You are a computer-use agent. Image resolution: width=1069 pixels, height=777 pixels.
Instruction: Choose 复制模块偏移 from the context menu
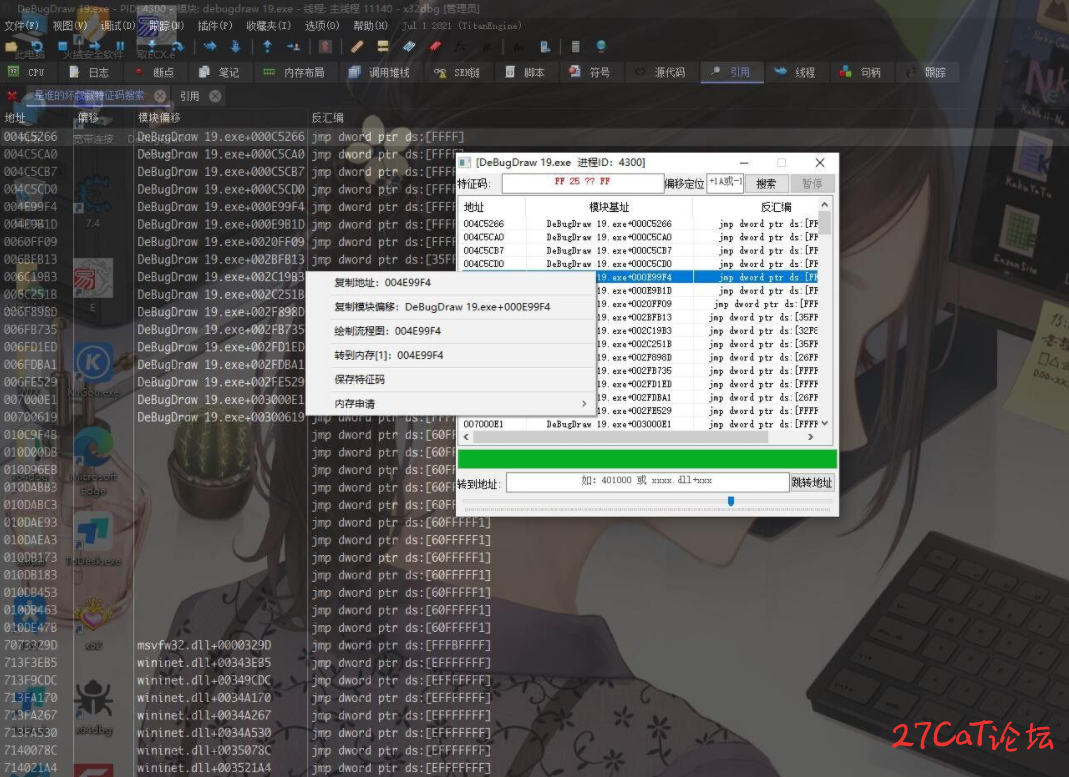point(451,307)
